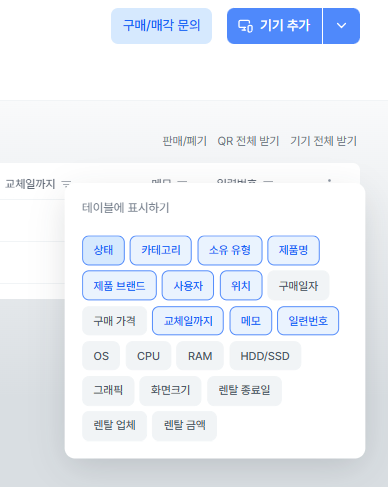Screen dimensions: 388x487
Task: Click the three-dot column settings icon
Action: tap(329, 181)
